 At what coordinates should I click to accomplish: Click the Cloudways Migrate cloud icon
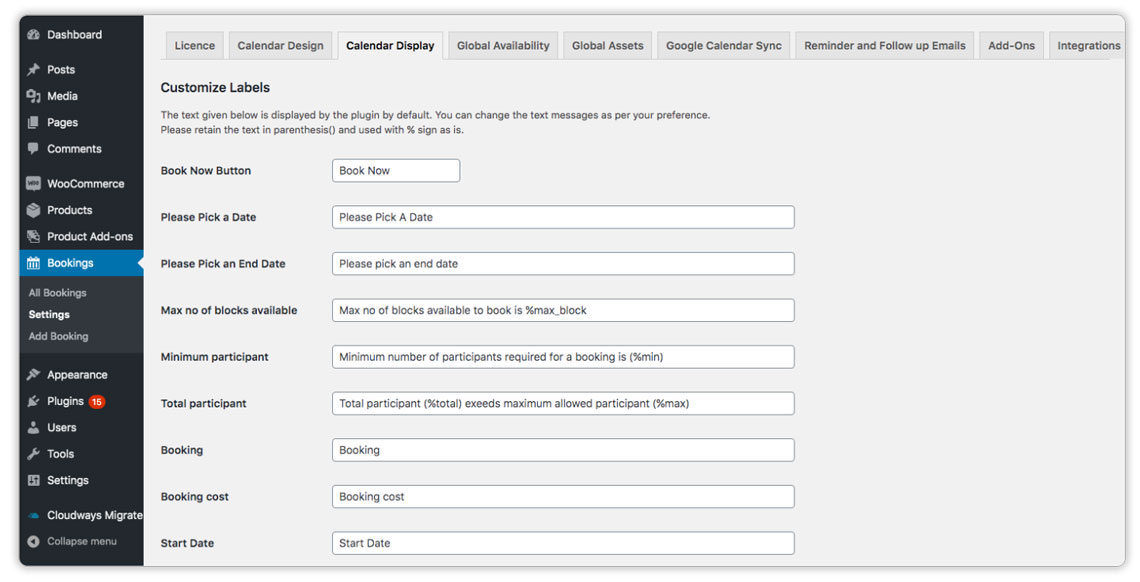tap(33, 515)
